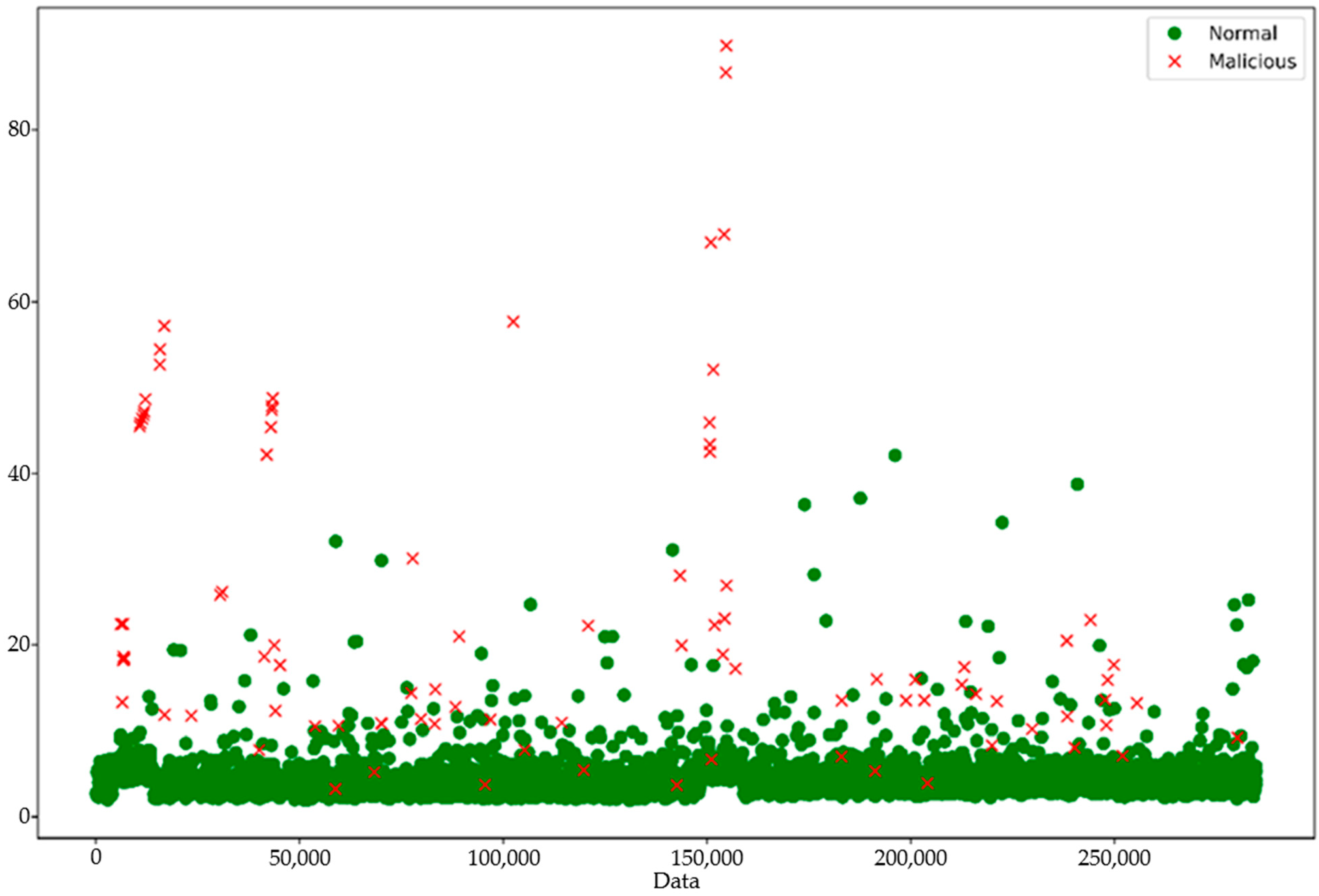
Task: Click x-axis tick label 250,000
Action: tap(1114, 858)
